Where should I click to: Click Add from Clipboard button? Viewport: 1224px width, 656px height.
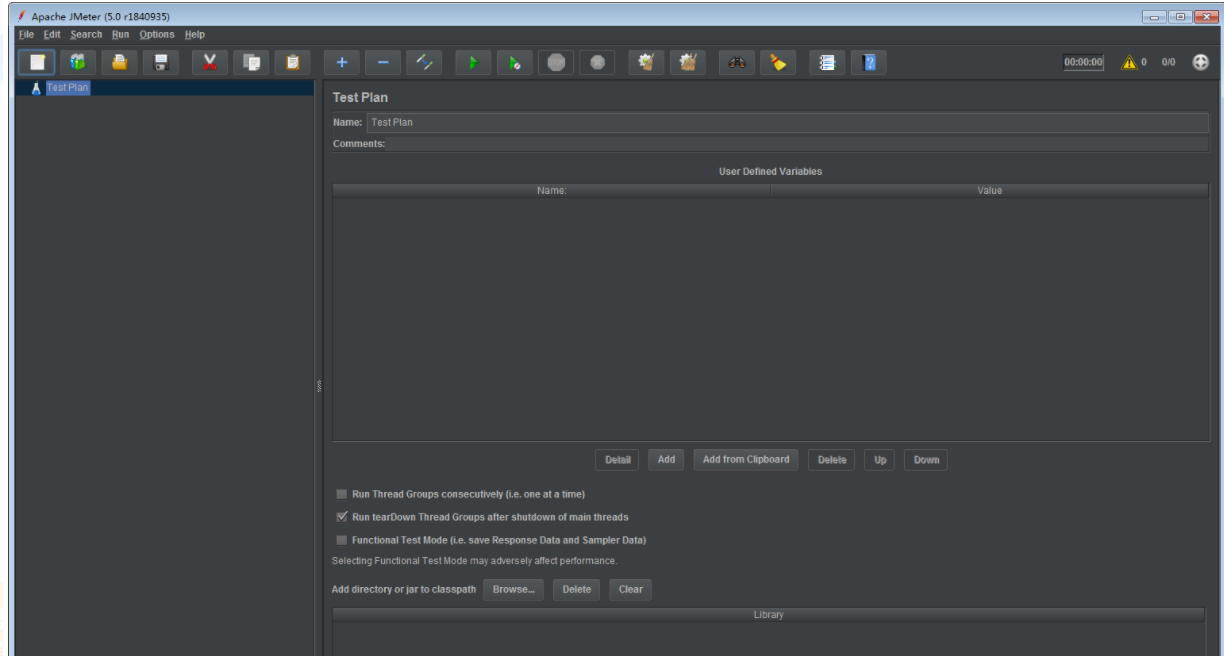point(746,460)
